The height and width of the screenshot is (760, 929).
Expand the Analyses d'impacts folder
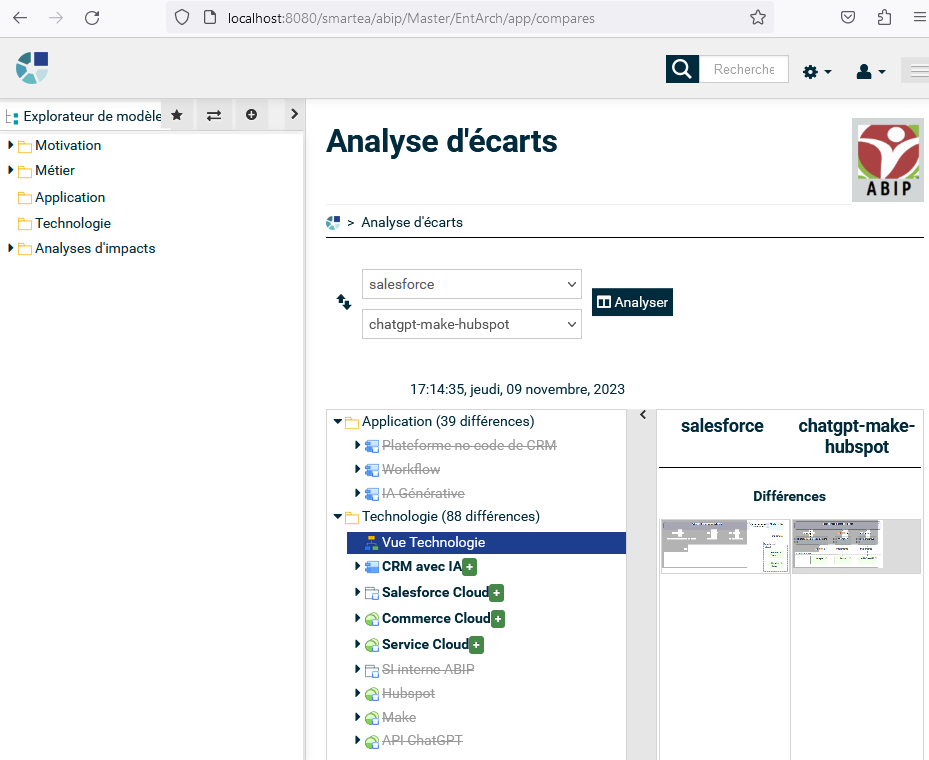point(11,248)
